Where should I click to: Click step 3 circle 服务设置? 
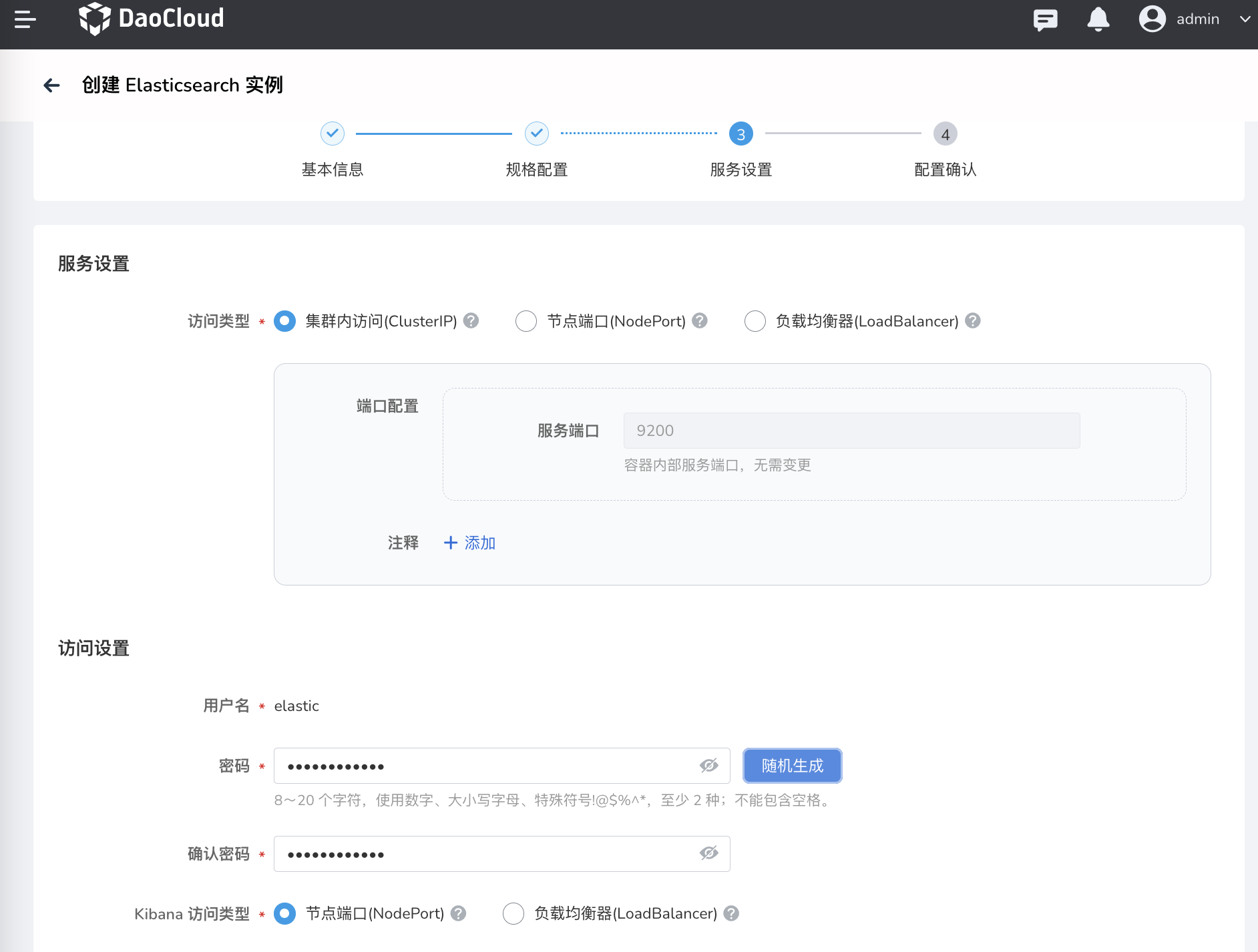pyautogui.click(x=741, y=134)
